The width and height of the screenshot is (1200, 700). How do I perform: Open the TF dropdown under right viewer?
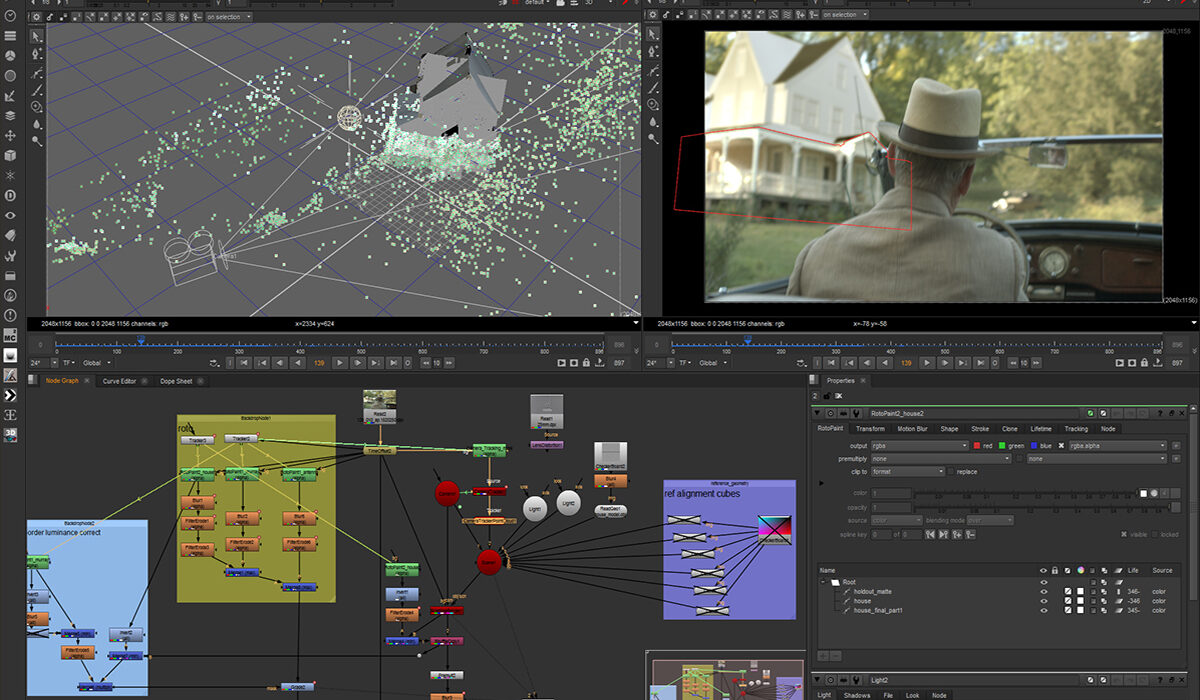(x=686, y=363)
